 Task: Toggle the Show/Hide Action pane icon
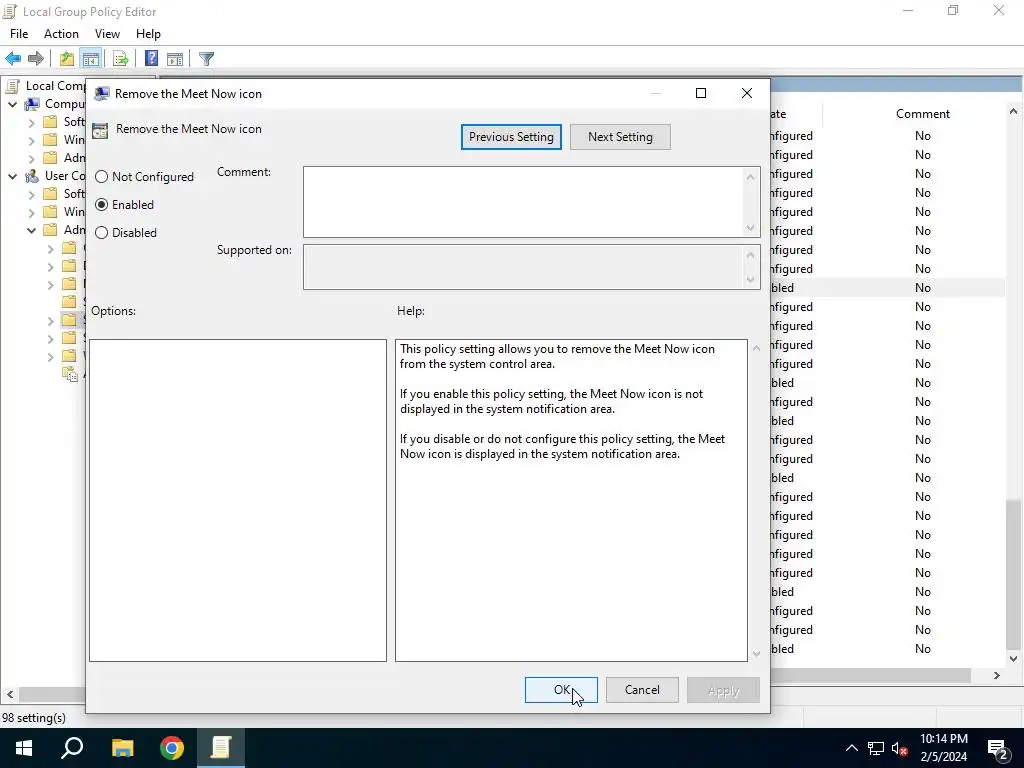(175, 59)
